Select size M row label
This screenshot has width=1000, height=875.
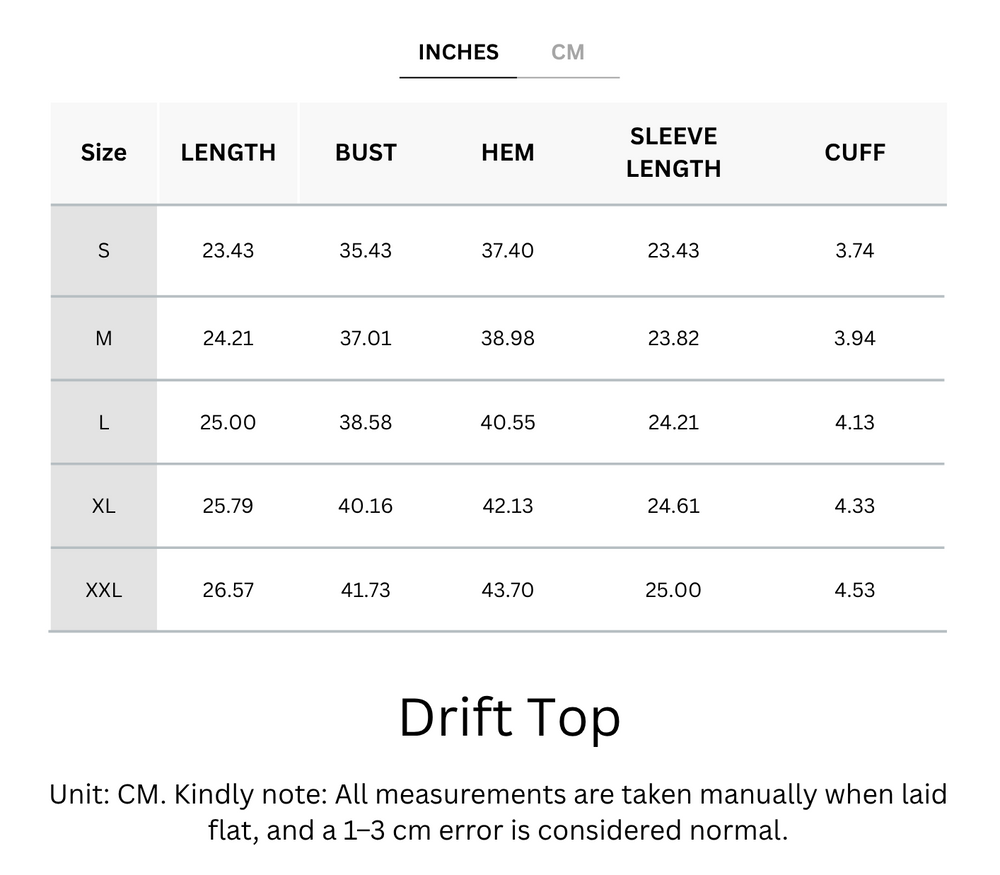(103, 337)
